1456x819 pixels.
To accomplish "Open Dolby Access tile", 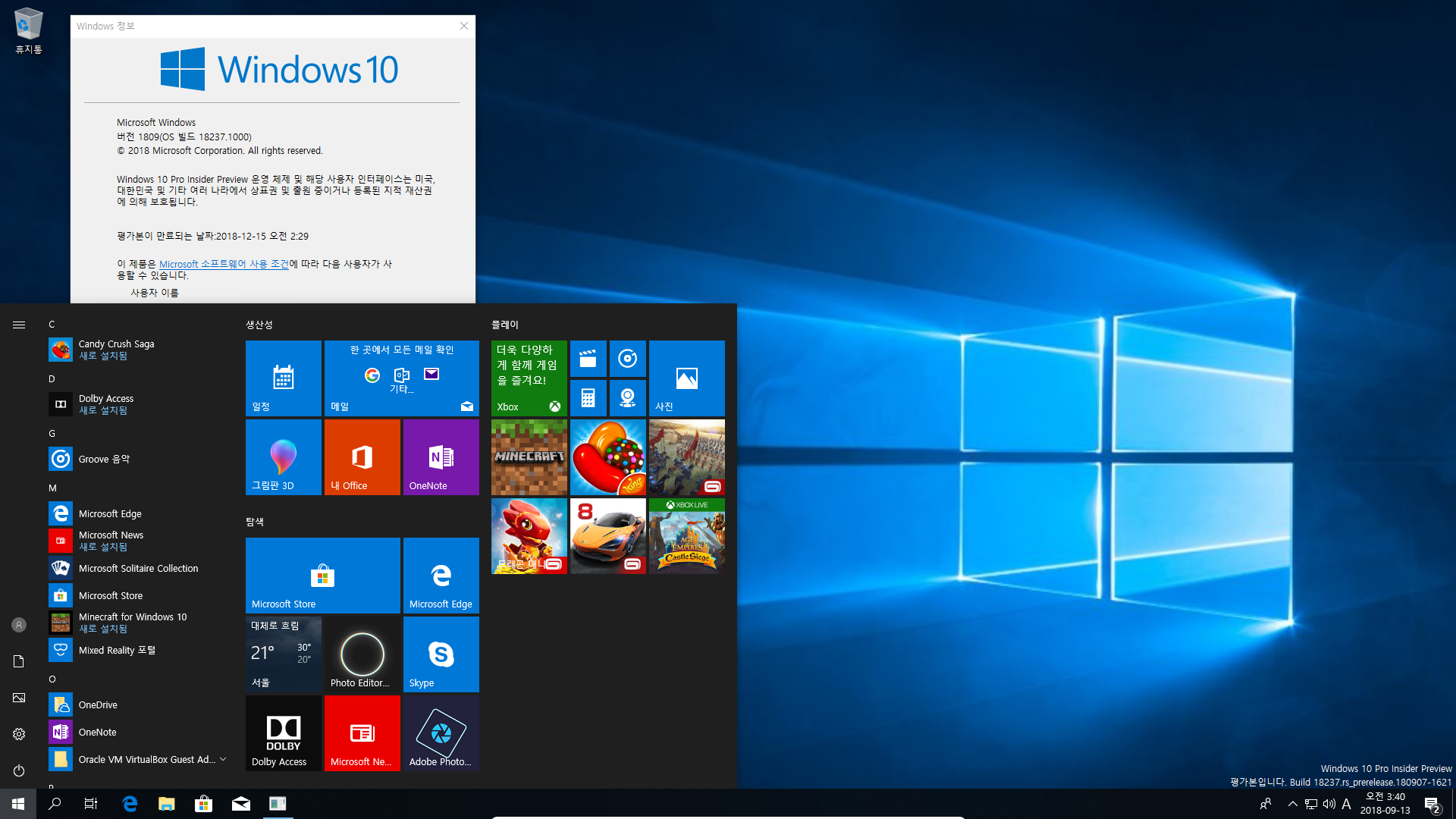I will 283,733.
